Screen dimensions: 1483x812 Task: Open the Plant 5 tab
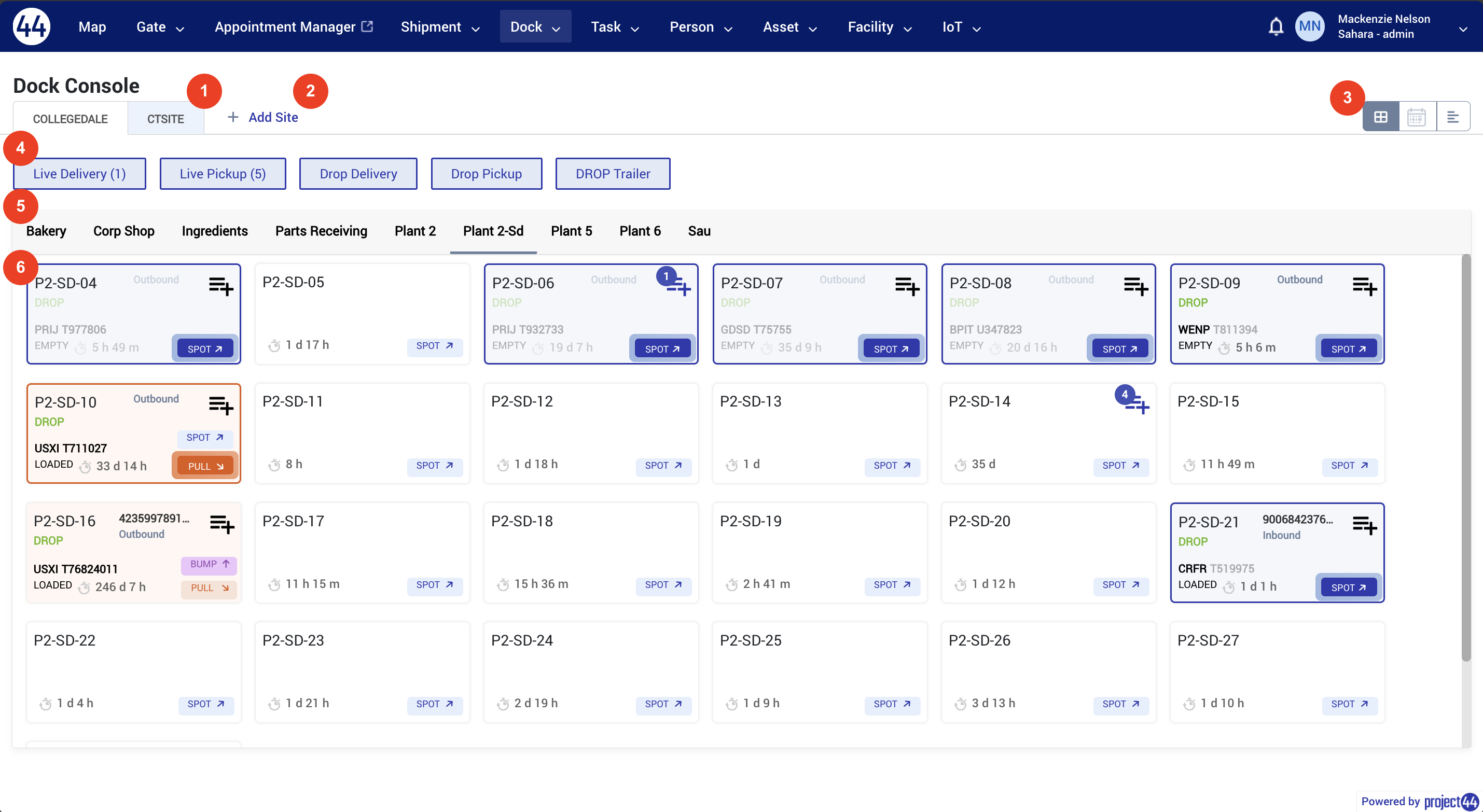click(x=571, y=231)
